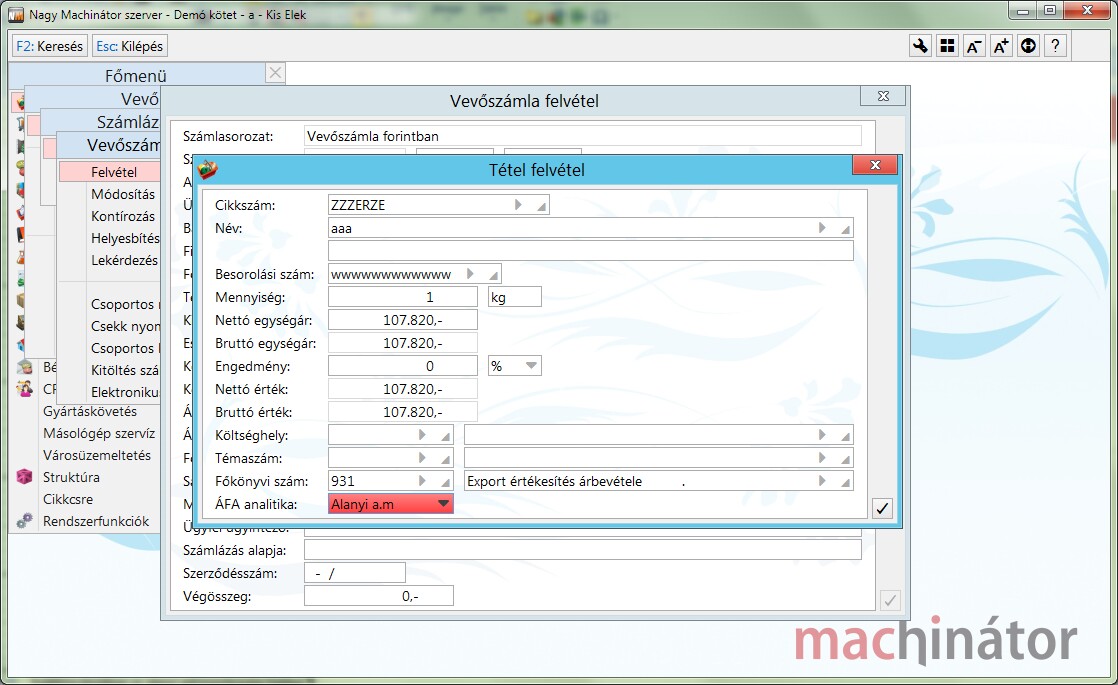1118x685 pixels.
Task: Click the Engedmény value field
Action: (403, 366)
